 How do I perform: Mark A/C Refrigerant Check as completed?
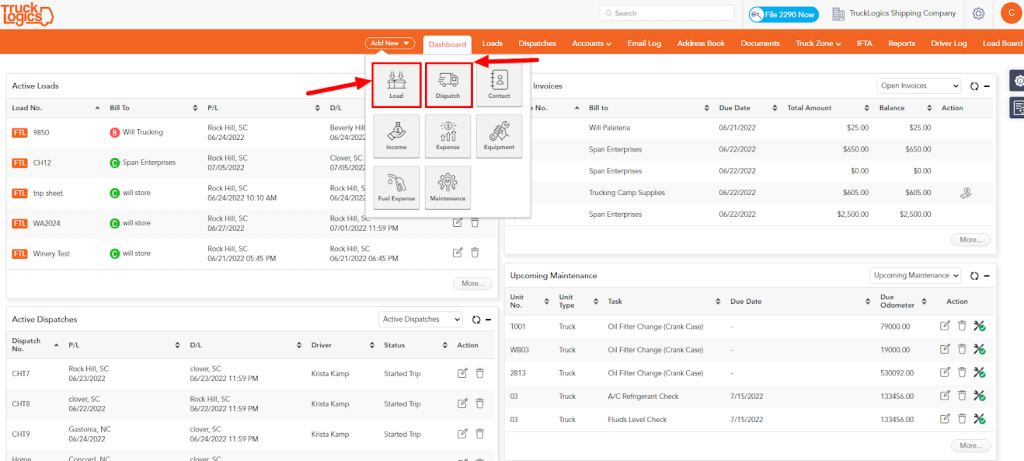point(979,396)
